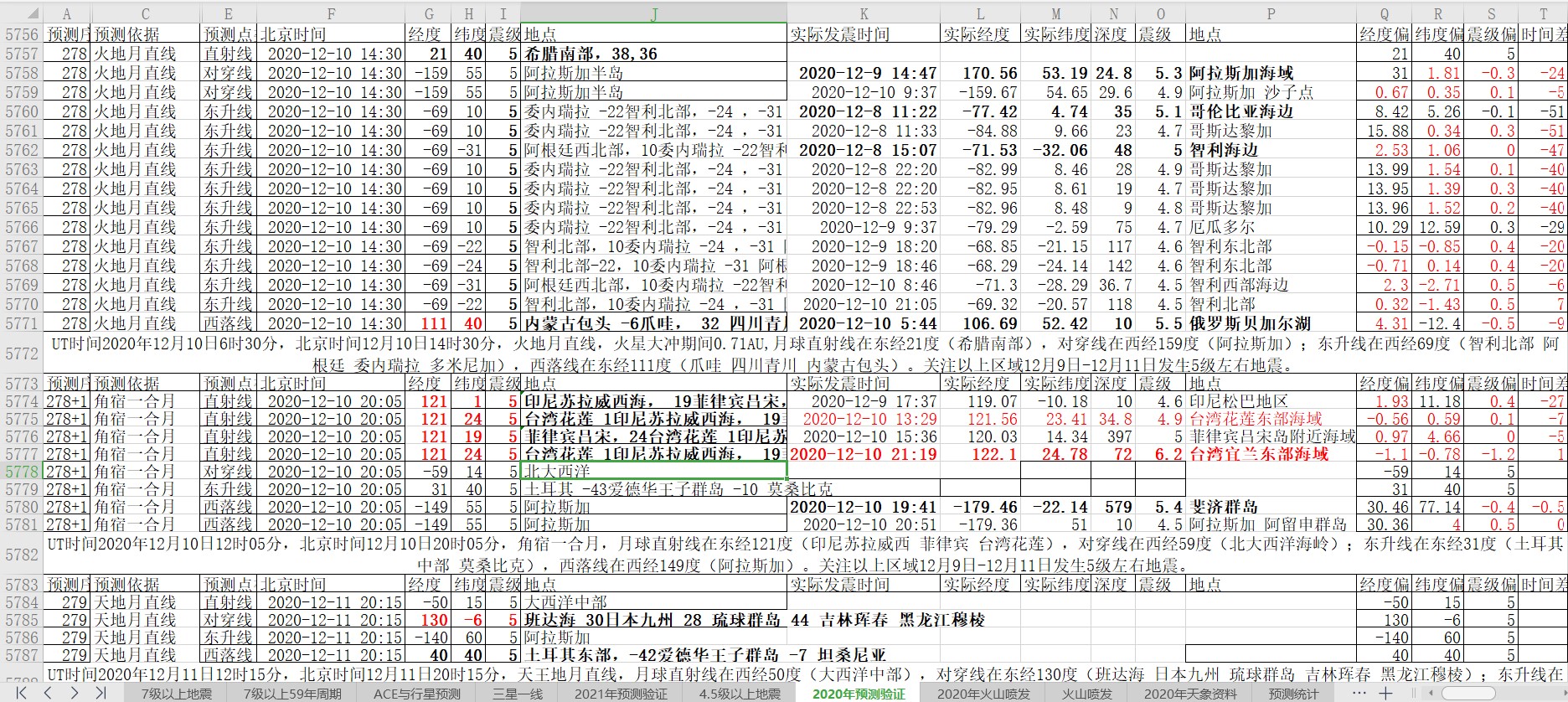Viewport: 1568px width, 702px height.
Task: Click the 北大西洋 cell in row 5778
Action: (x=653, y=472)
